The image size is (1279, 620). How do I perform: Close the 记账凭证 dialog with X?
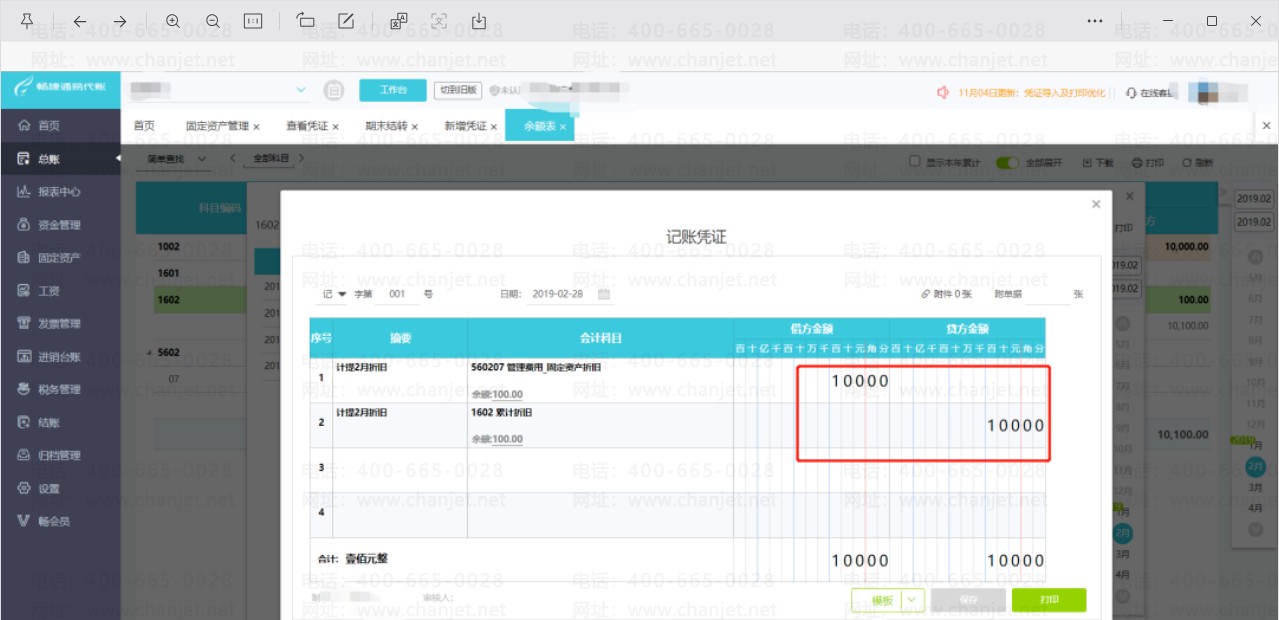pos(1096,204)
